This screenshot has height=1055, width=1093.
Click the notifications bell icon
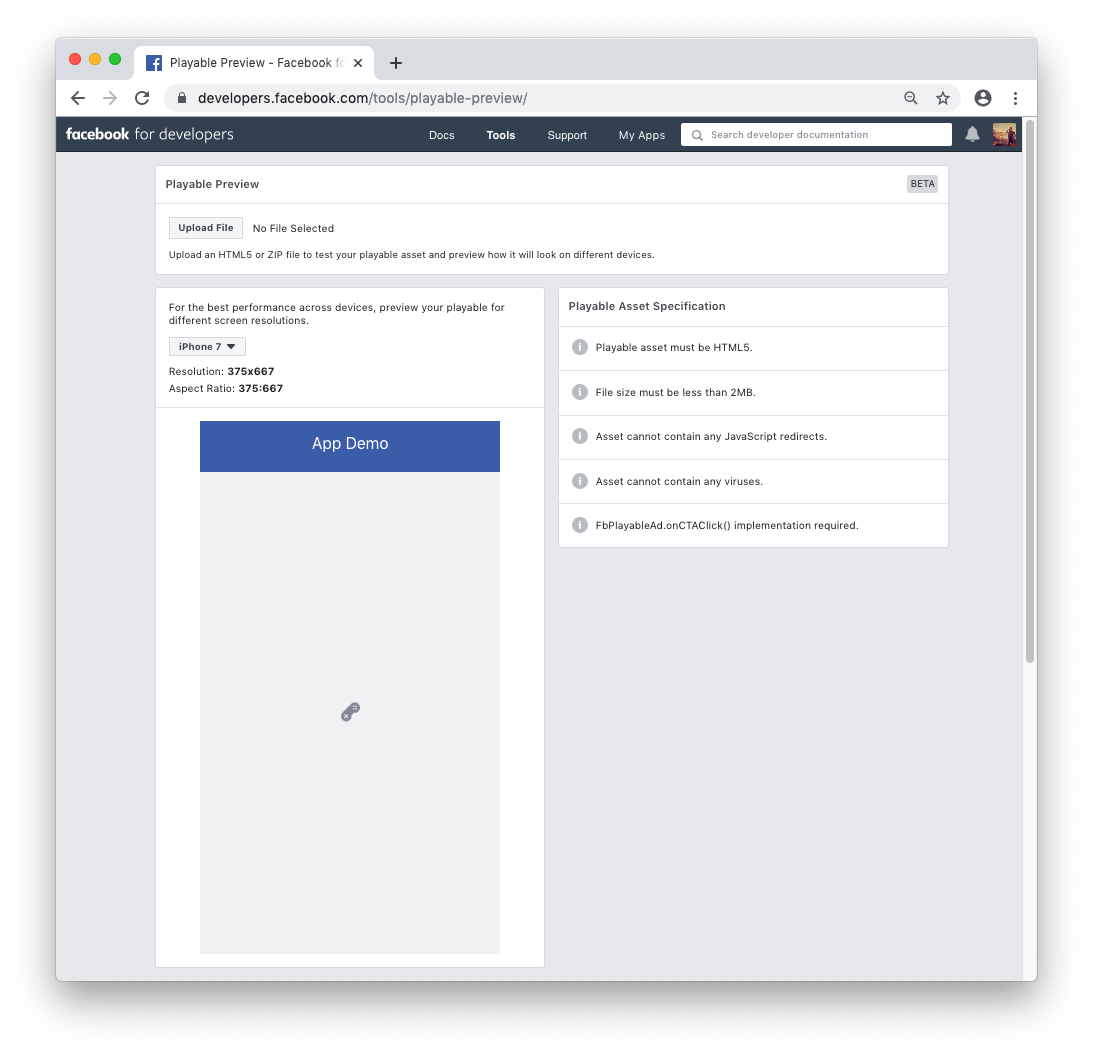[x=972, y=135]
